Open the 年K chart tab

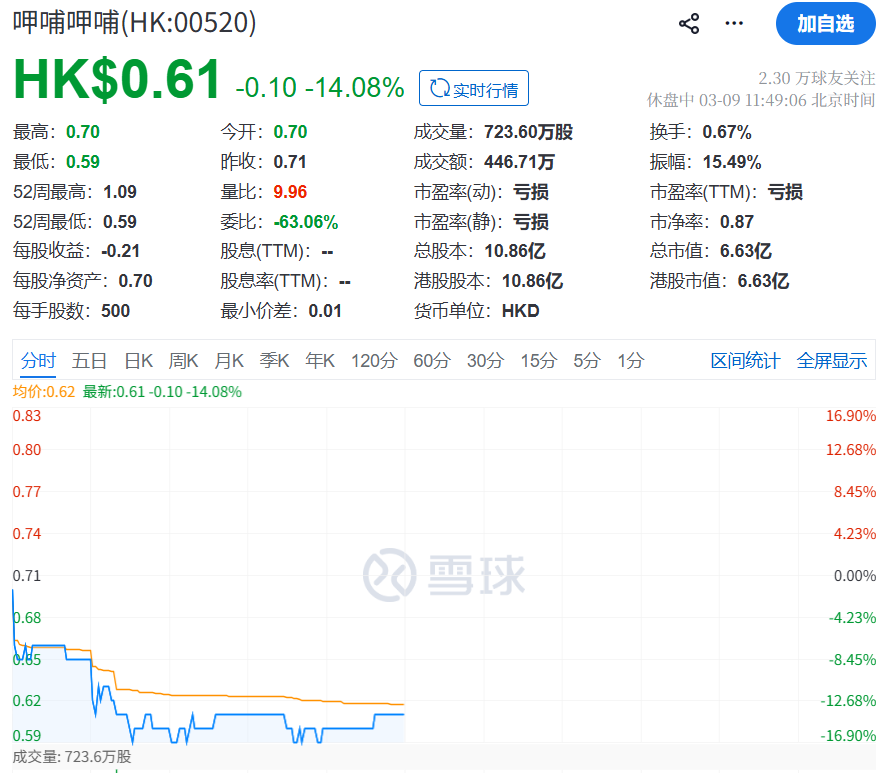coord(320,361)
